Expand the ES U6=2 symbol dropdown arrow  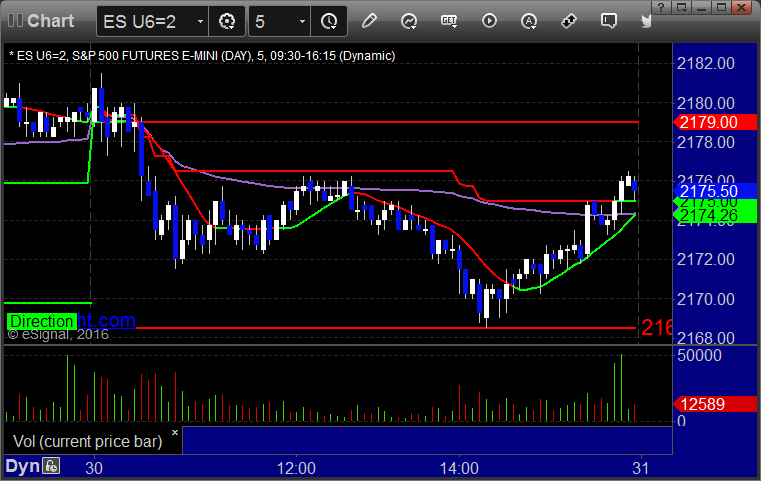pos(200,21)
